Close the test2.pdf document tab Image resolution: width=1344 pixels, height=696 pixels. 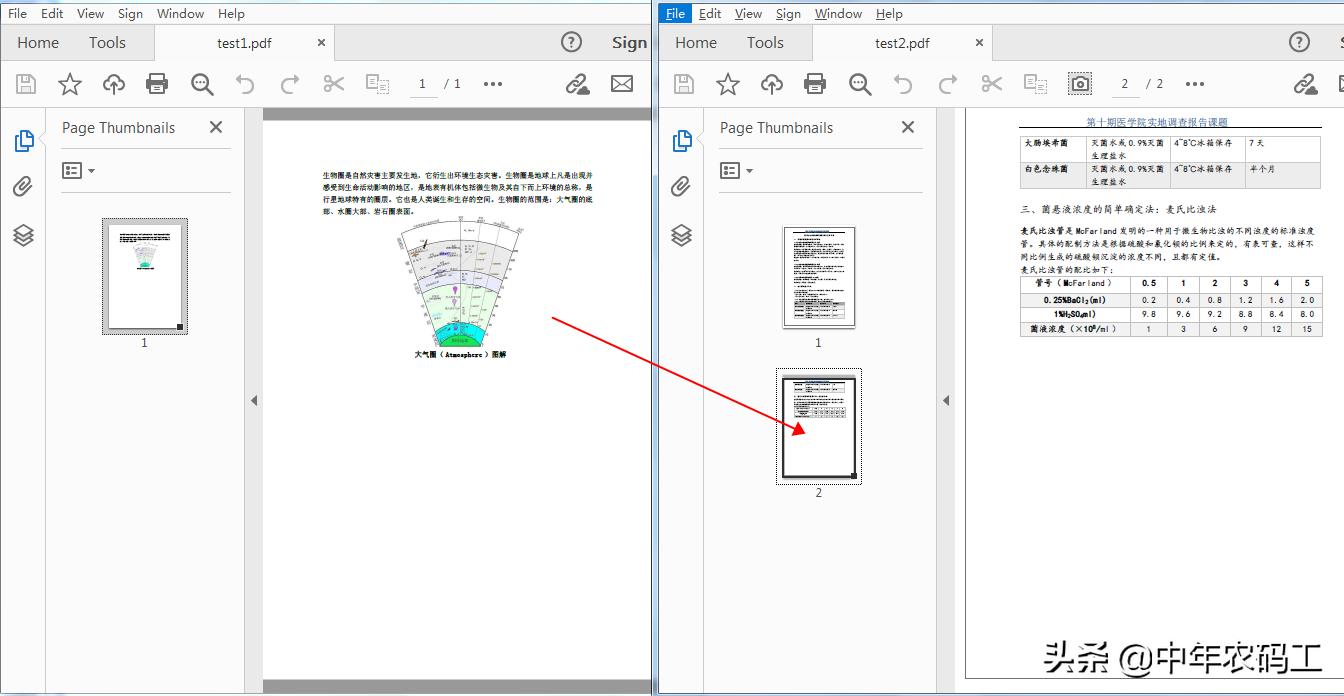point(979,43)
